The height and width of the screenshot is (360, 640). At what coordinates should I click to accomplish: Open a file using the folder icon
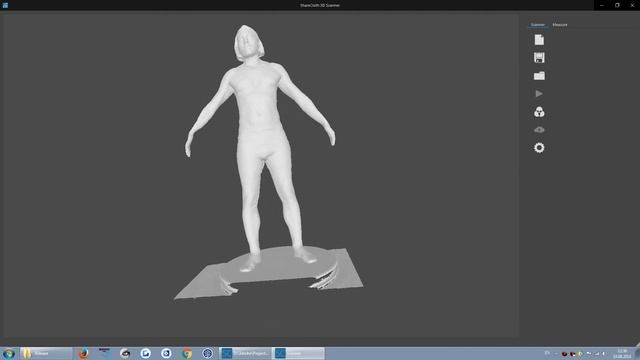tap(539, 76)
